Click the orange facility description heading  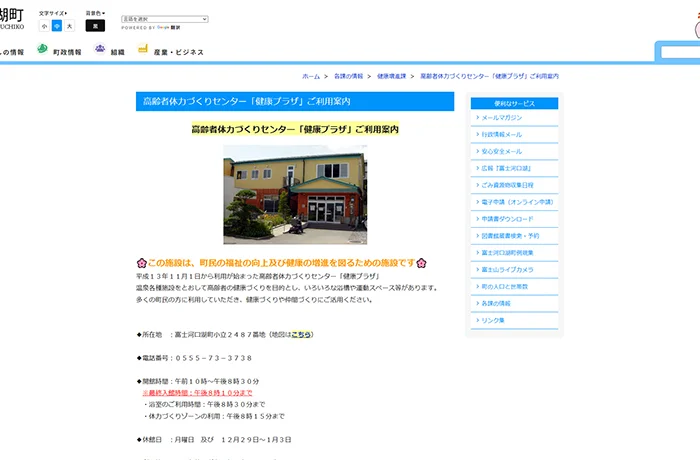(281, 263)
